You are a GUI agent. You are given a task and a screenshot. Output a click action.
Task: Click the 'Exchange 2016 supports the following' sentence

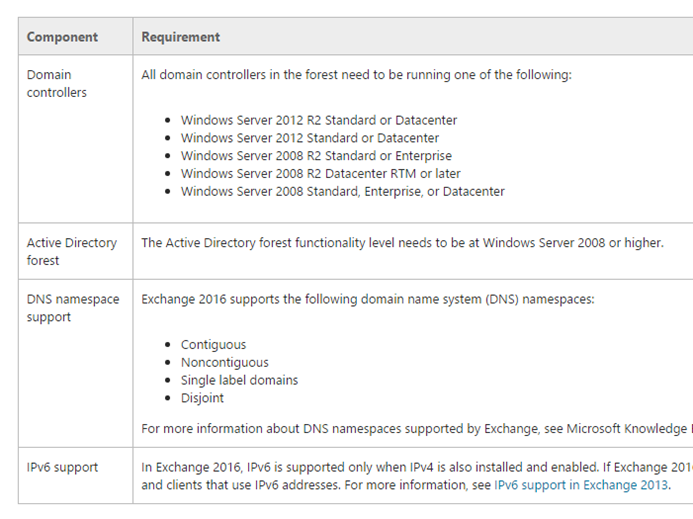coord(368,299)
